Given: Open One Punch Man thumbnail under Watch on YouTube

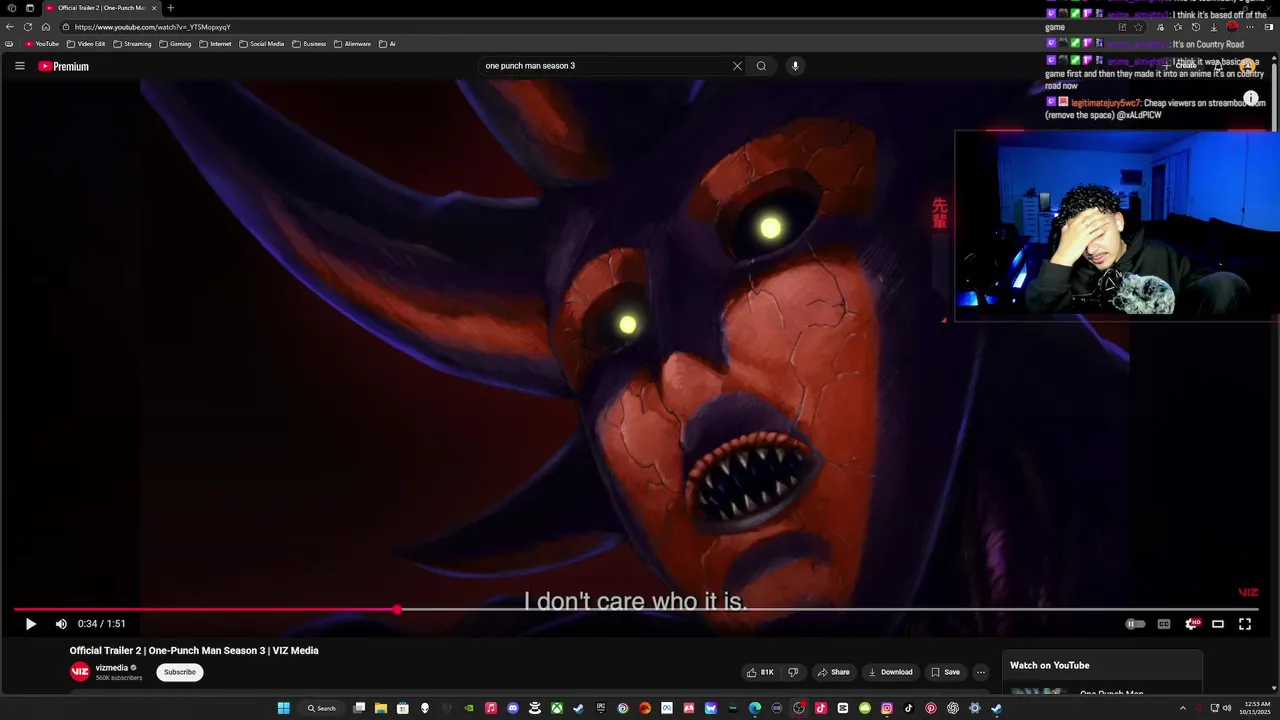Looking at the screenshot, I should tap(1040, 692).
